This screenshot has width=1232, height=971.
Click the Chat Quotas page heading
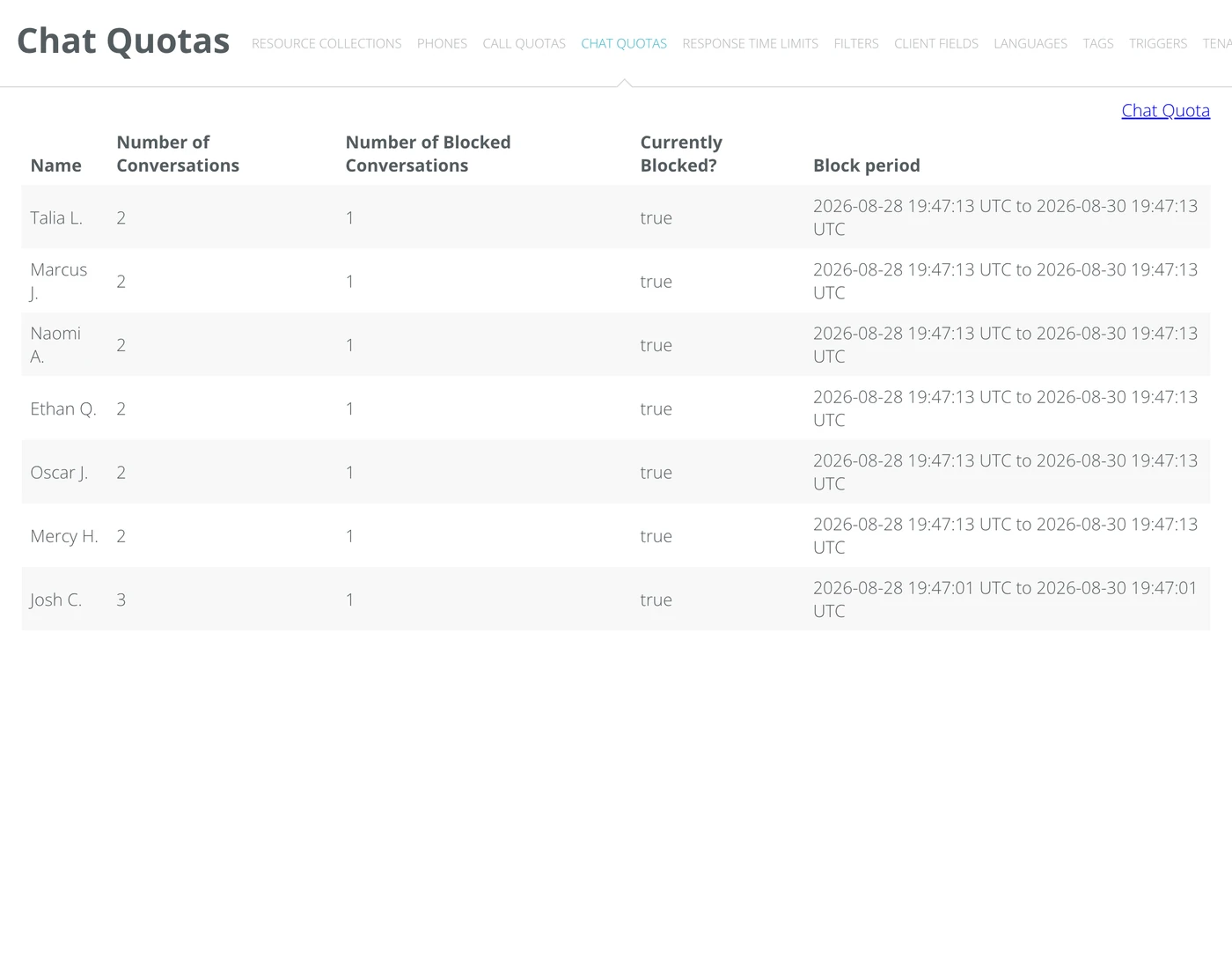click(x=123, y=40)
